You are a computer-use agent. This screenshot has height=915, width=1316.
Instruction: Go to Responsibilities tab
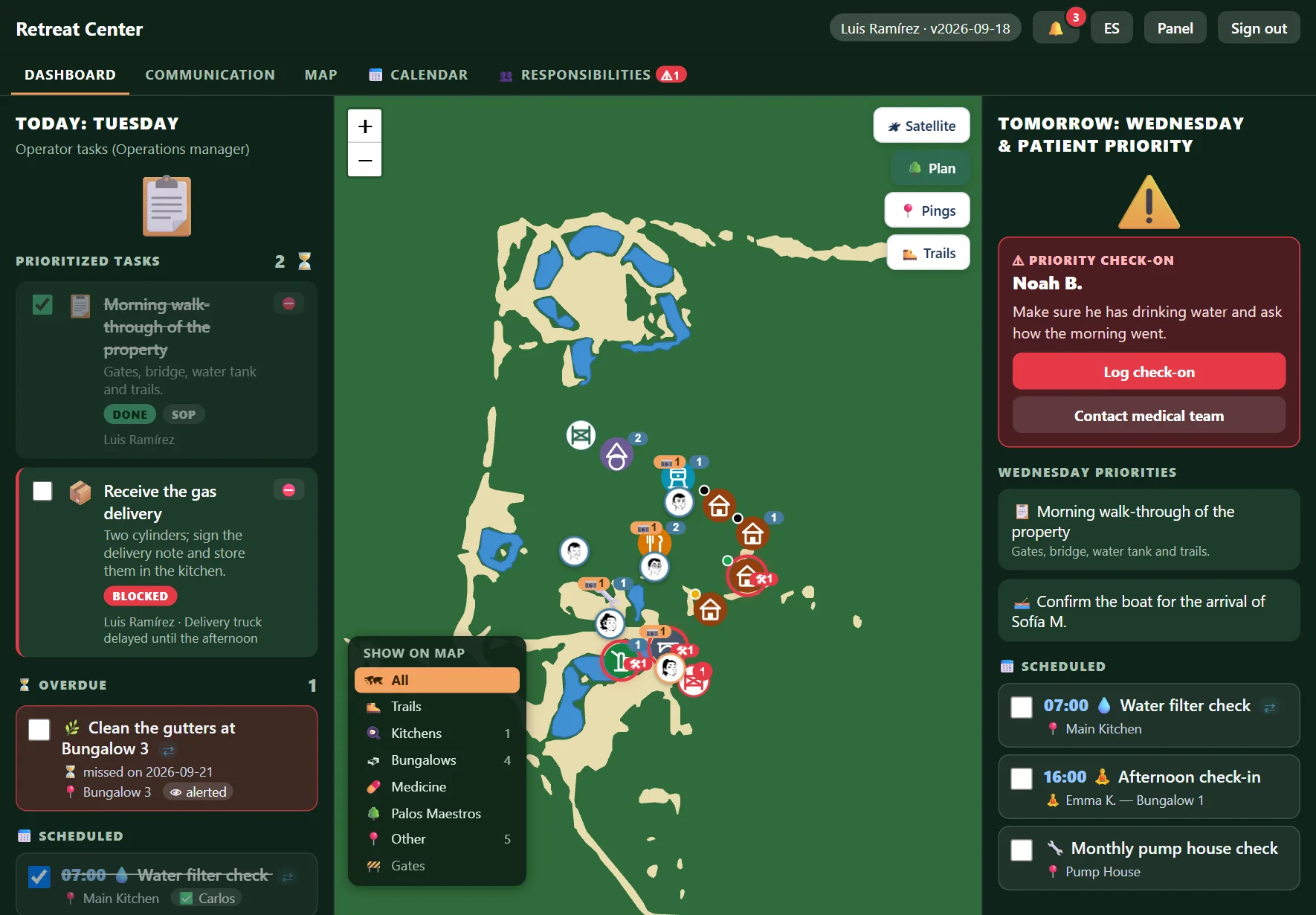pyautogui.click(x=593, y=75)
